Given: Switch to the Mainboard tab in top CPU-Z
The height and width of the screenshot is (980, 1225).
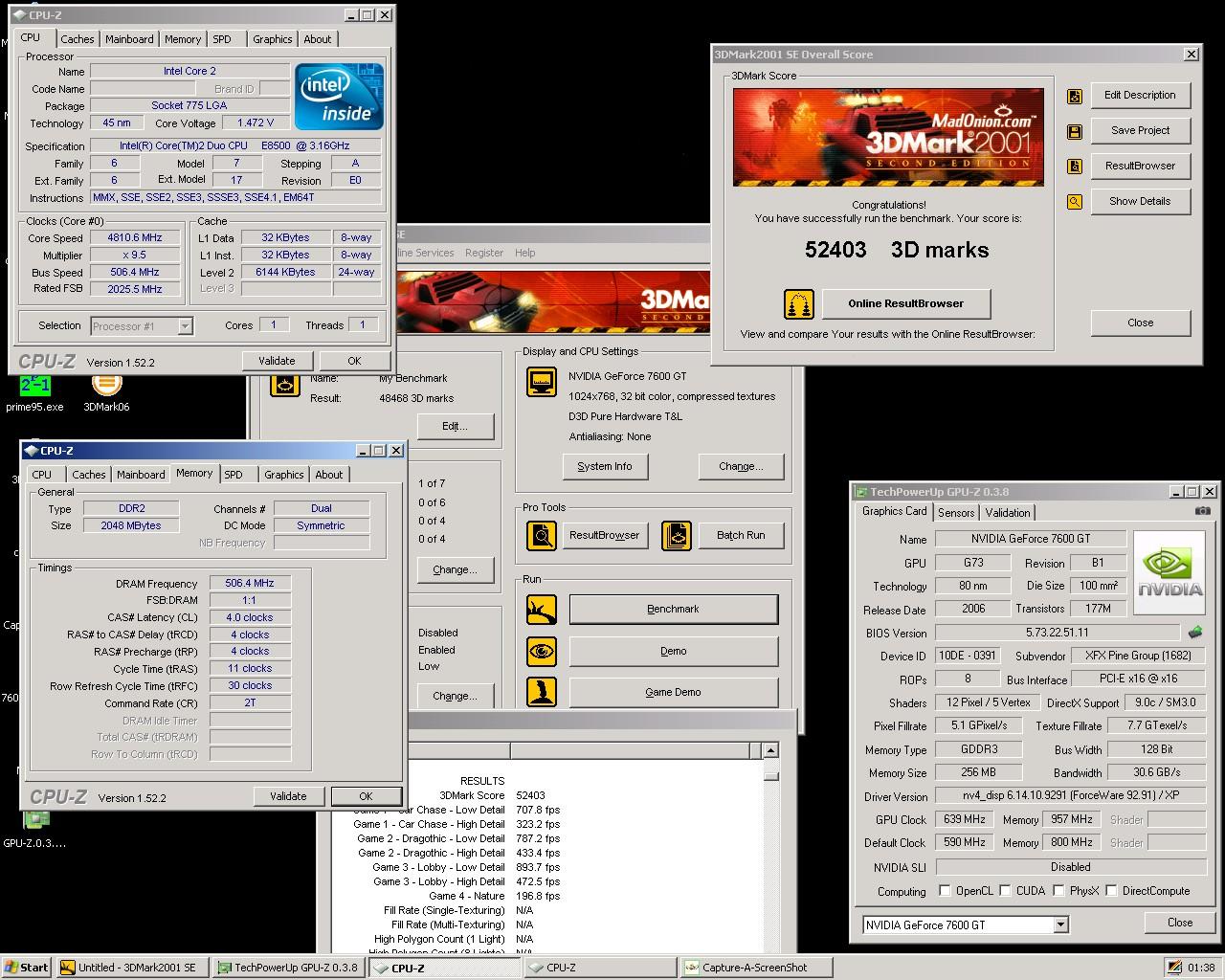Looking at the screenshot, I should tap(129, 39).
